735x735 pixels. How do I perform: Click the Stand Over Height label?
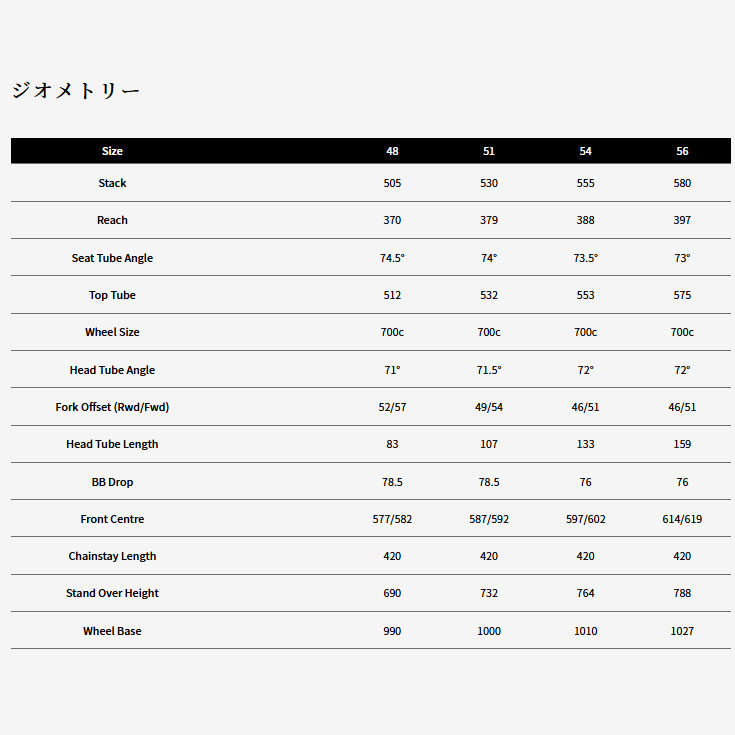(112, 593)
